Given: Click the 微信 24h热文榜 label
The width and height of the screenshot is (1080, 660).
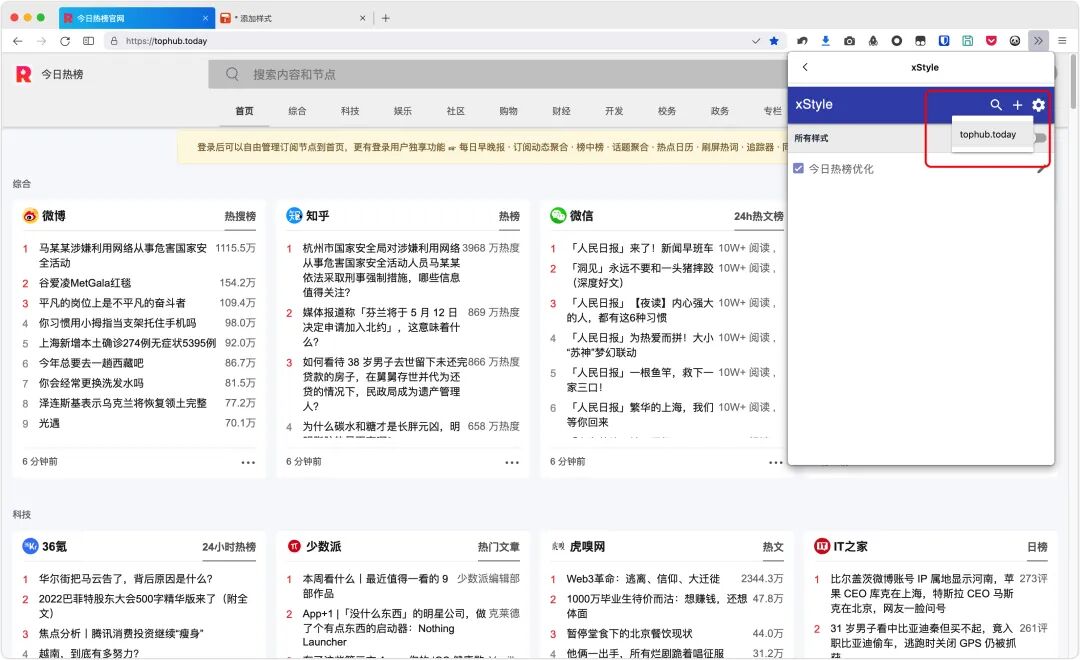Looking at the screenshot, I should coord(758,216).
